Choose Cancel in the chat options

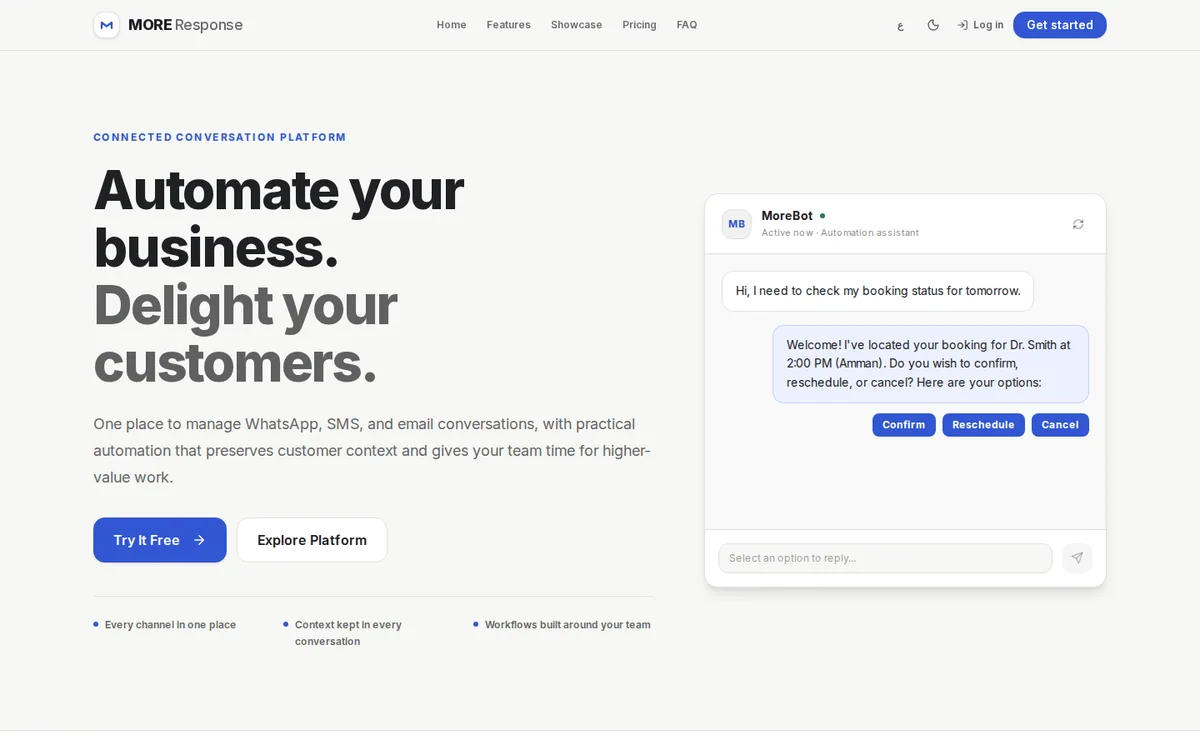(x=1060, y=425)
